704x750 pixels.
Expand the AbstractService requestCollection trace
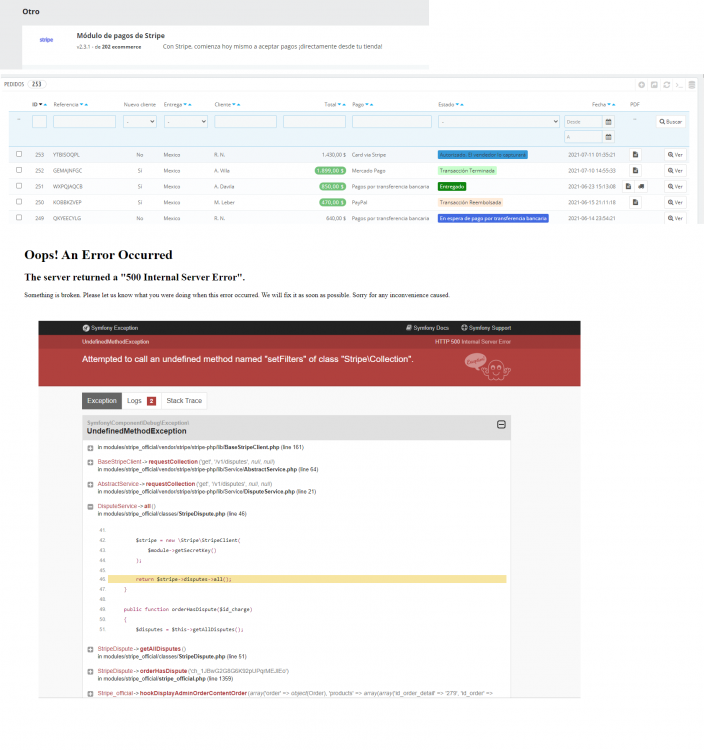(x=90, y=485)
